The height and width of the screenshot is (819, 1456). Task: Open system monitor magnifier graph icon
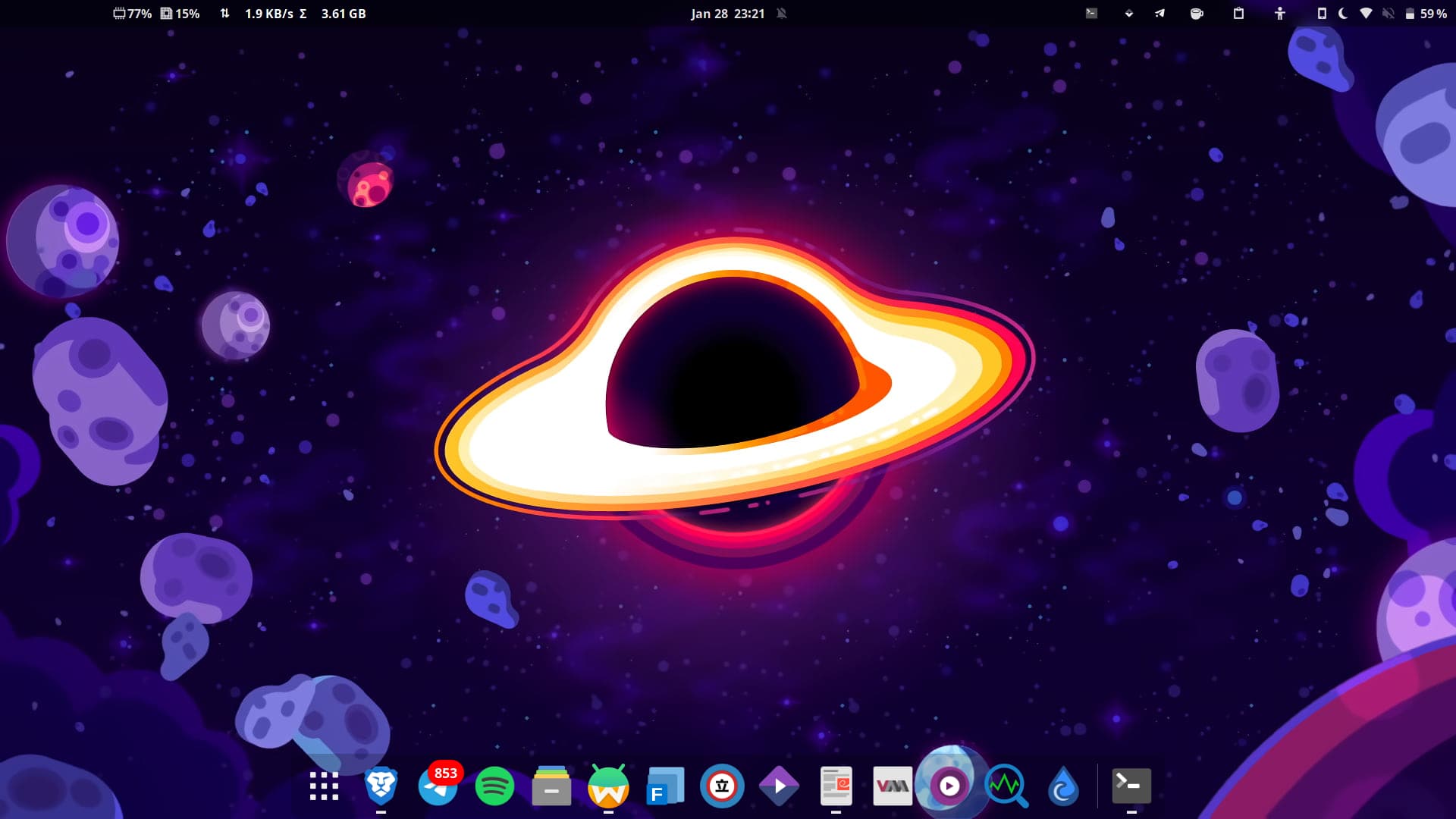tap(1006, 786)
